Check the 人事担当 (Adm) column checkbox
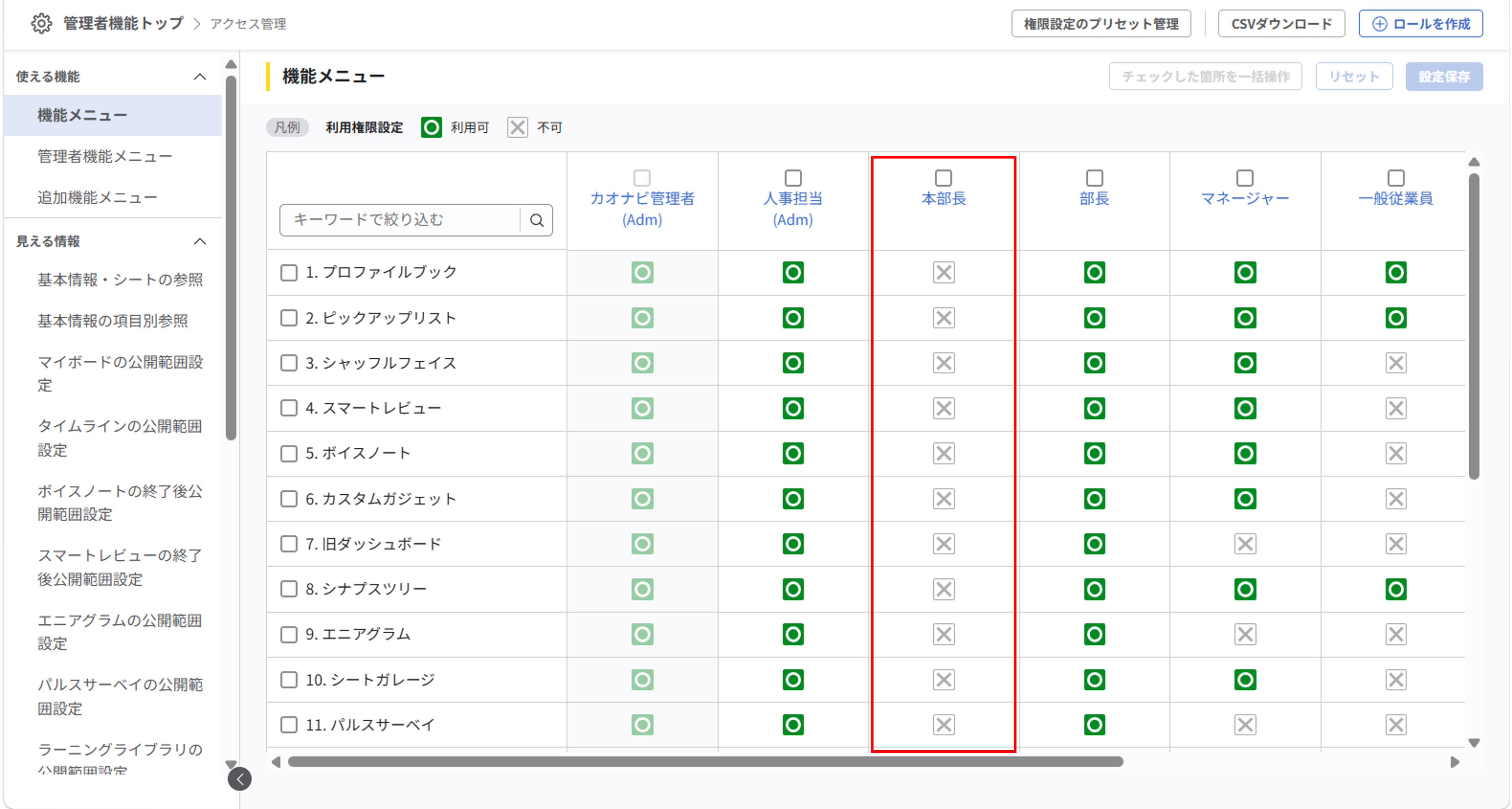The image size is (1512, 809). [793, 177]
